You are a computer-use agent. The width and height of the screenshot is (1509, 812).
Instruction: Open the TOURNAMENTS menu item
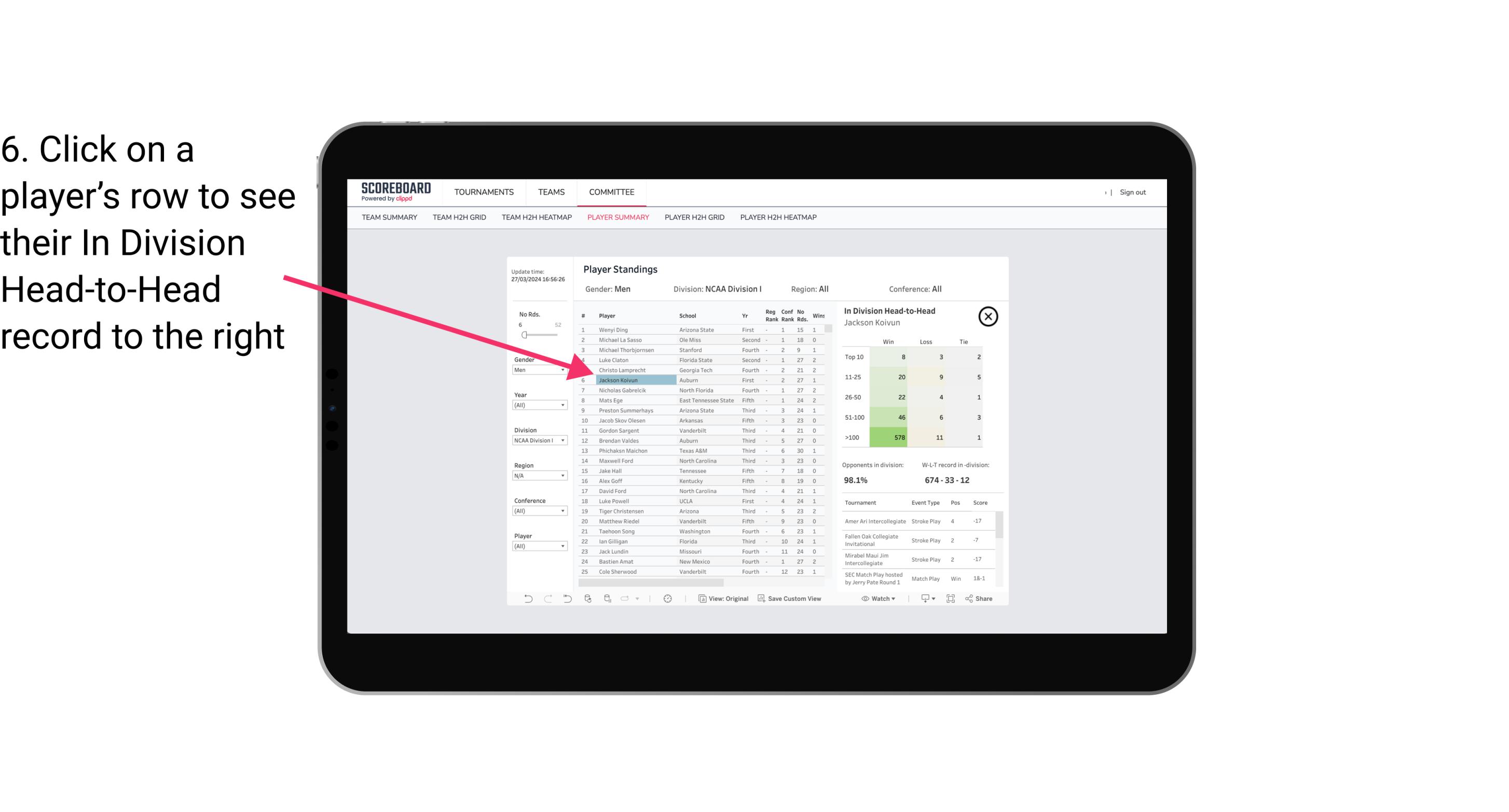click(x=484, y=191)
